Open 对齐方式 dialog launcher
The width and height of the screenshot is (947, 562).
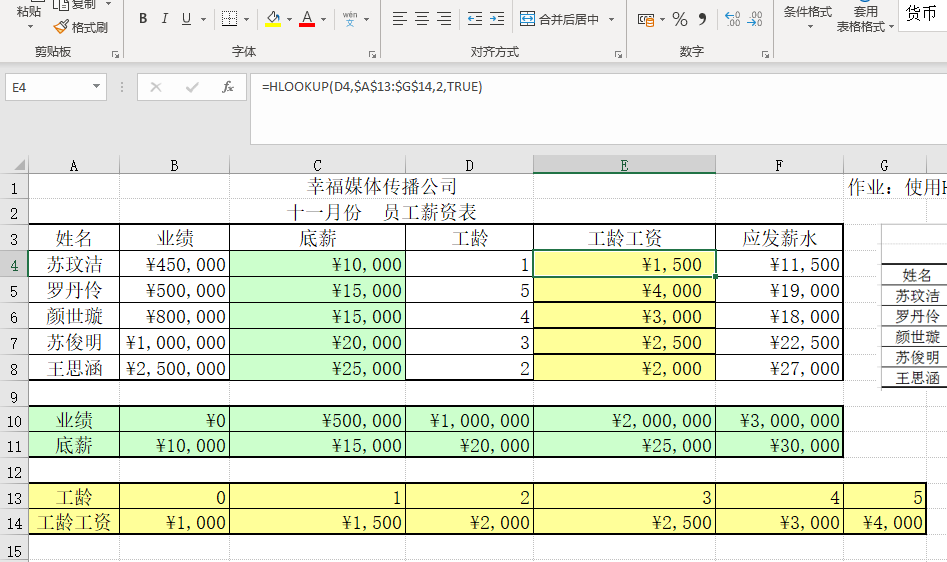618,54
